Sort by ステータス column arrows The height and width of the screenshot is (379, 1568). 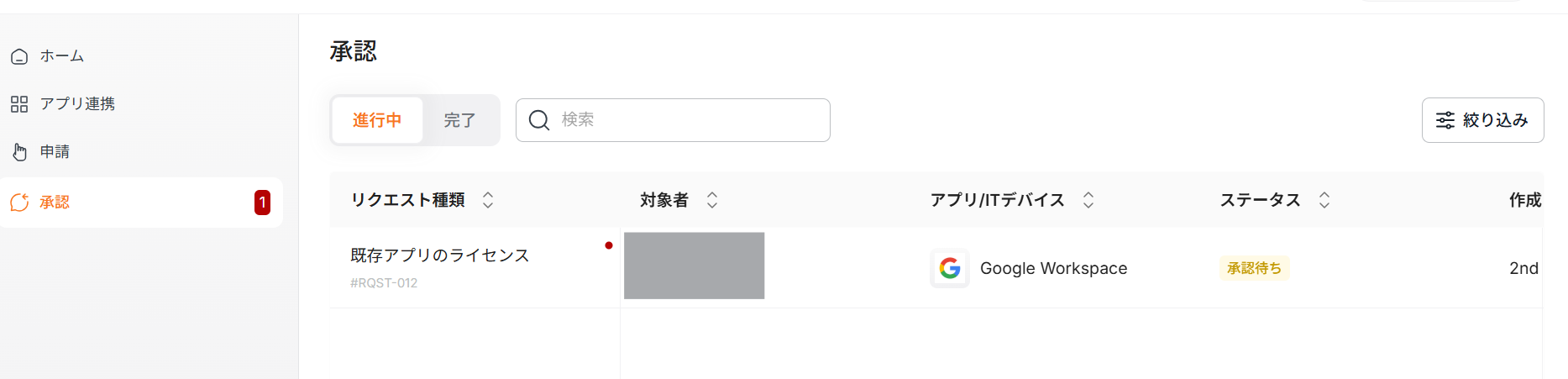pyautogui.click(x=1324, y=200)
